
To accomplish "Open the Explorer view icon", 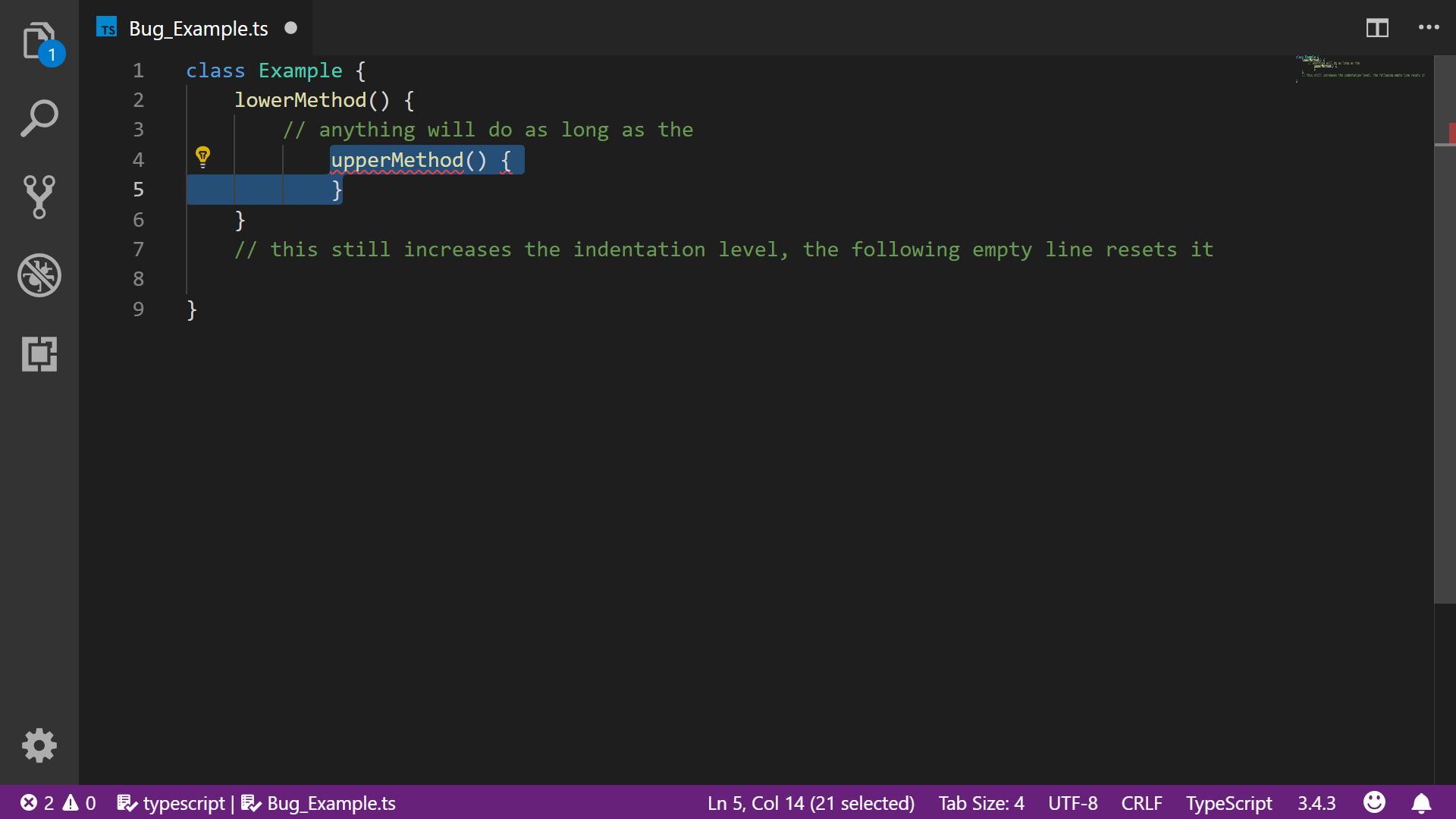I will coord(39,41).
